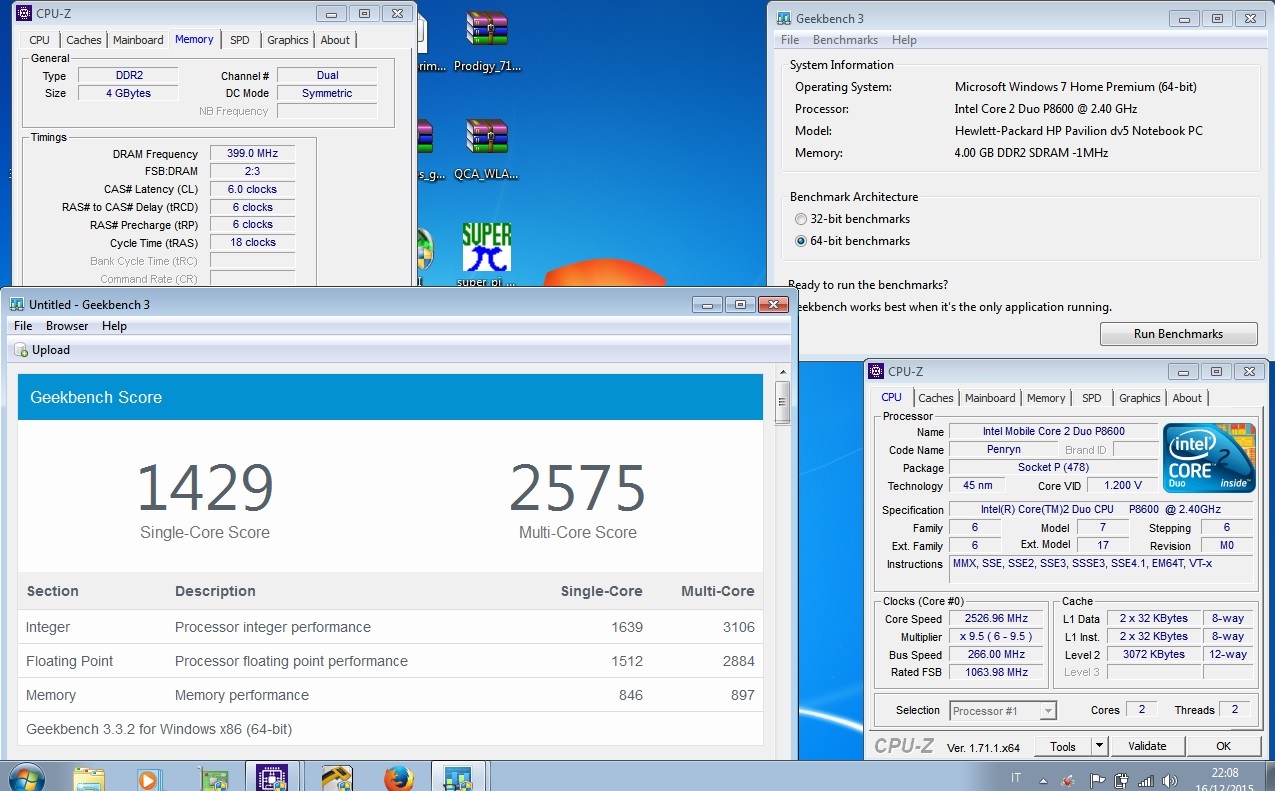This screenshot has width=1275, height=791.
Task: Open the Tools dropdown arrow in CPU-Z
Action: (x=1099, y=746)
